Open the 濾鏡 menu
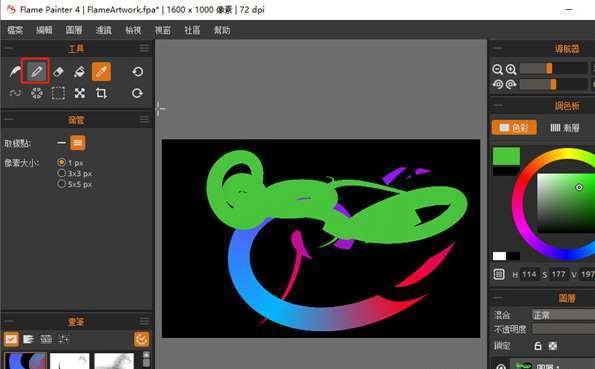Screen dimensions: 595x369 tap(104, 30)
